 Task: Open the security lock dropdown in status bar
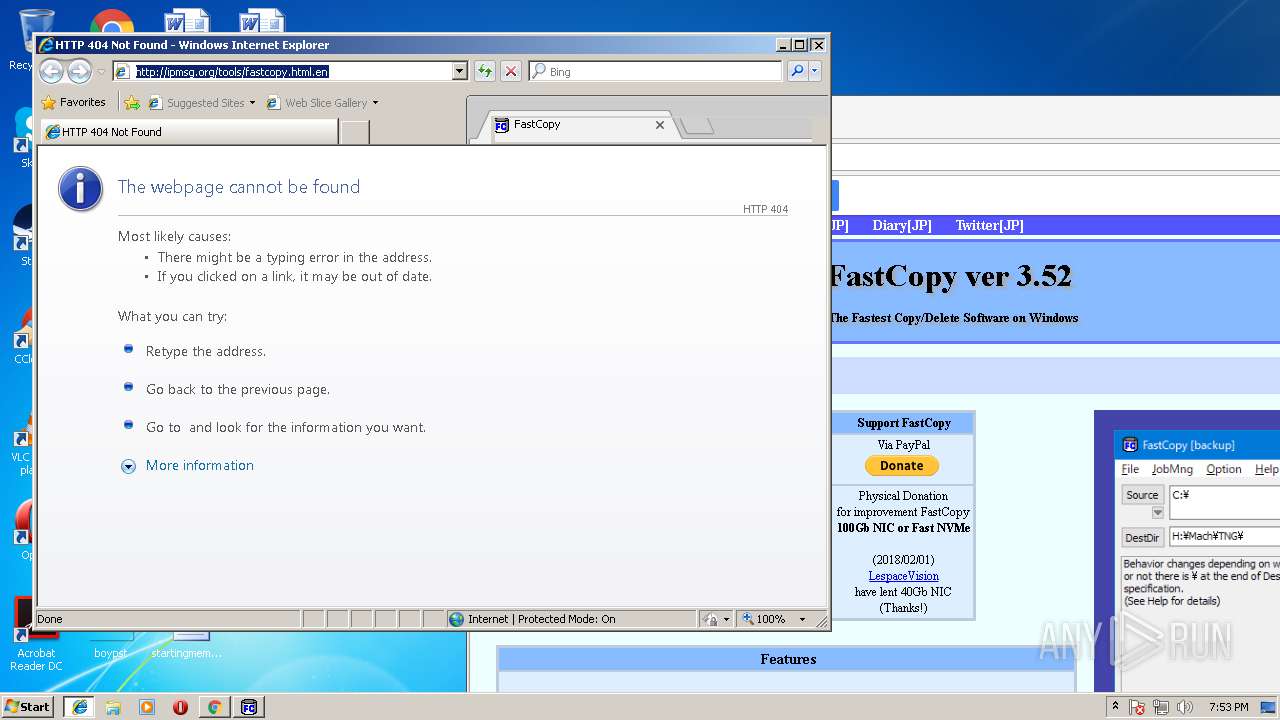tap(716, 619)
